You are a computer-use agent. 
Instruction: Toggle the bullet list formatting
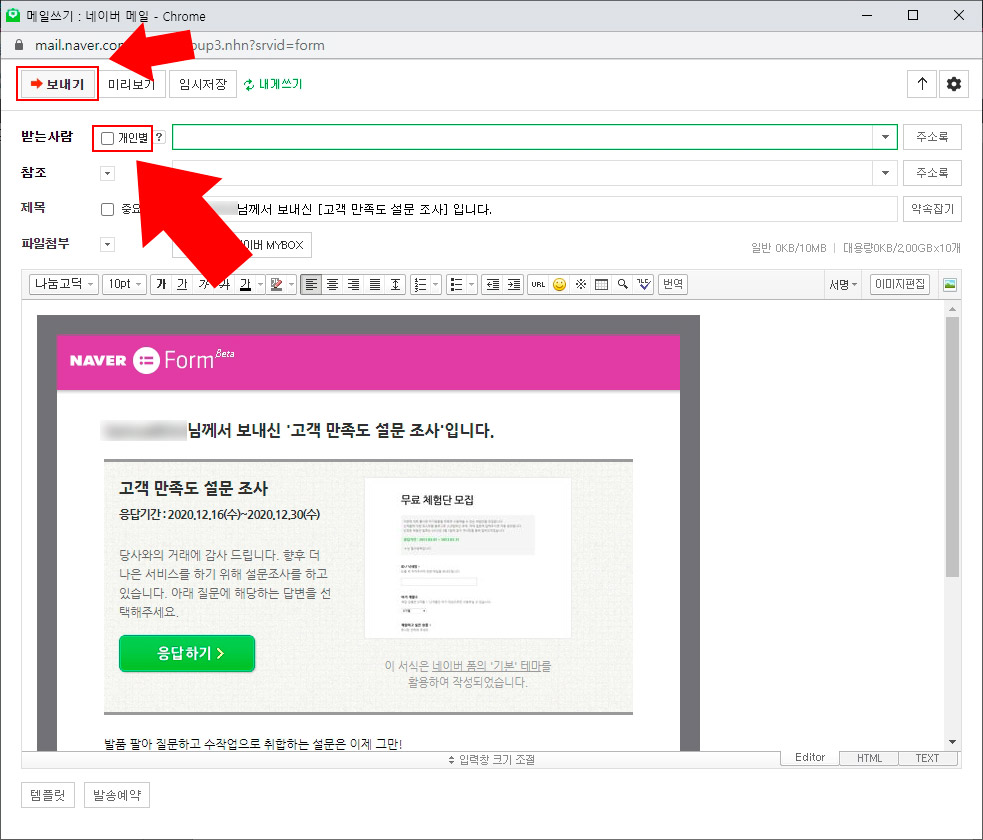point(458,284)
